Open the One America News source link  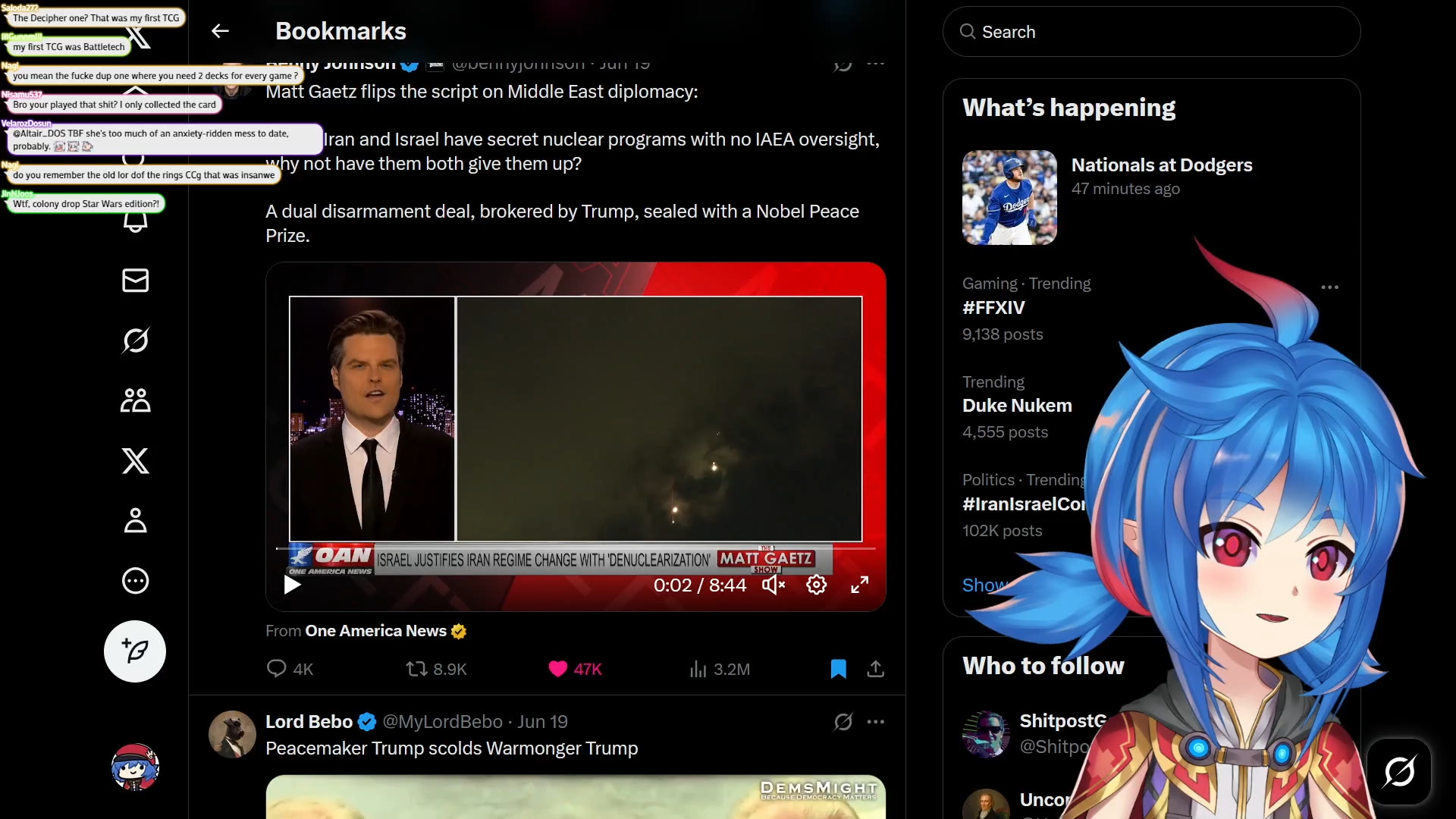click(x=376, y=631)
